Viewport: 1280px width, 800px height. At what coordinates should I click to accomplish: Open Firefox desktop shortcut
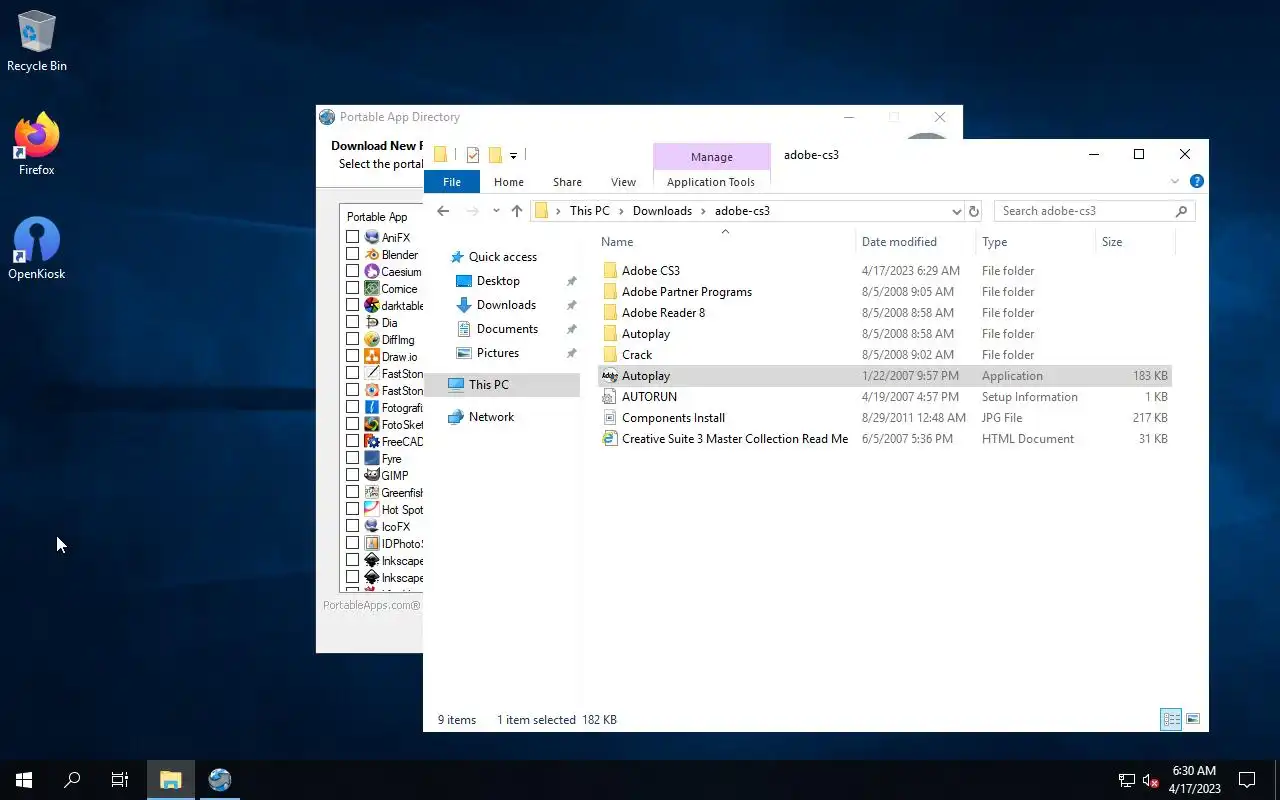[37, 145]
